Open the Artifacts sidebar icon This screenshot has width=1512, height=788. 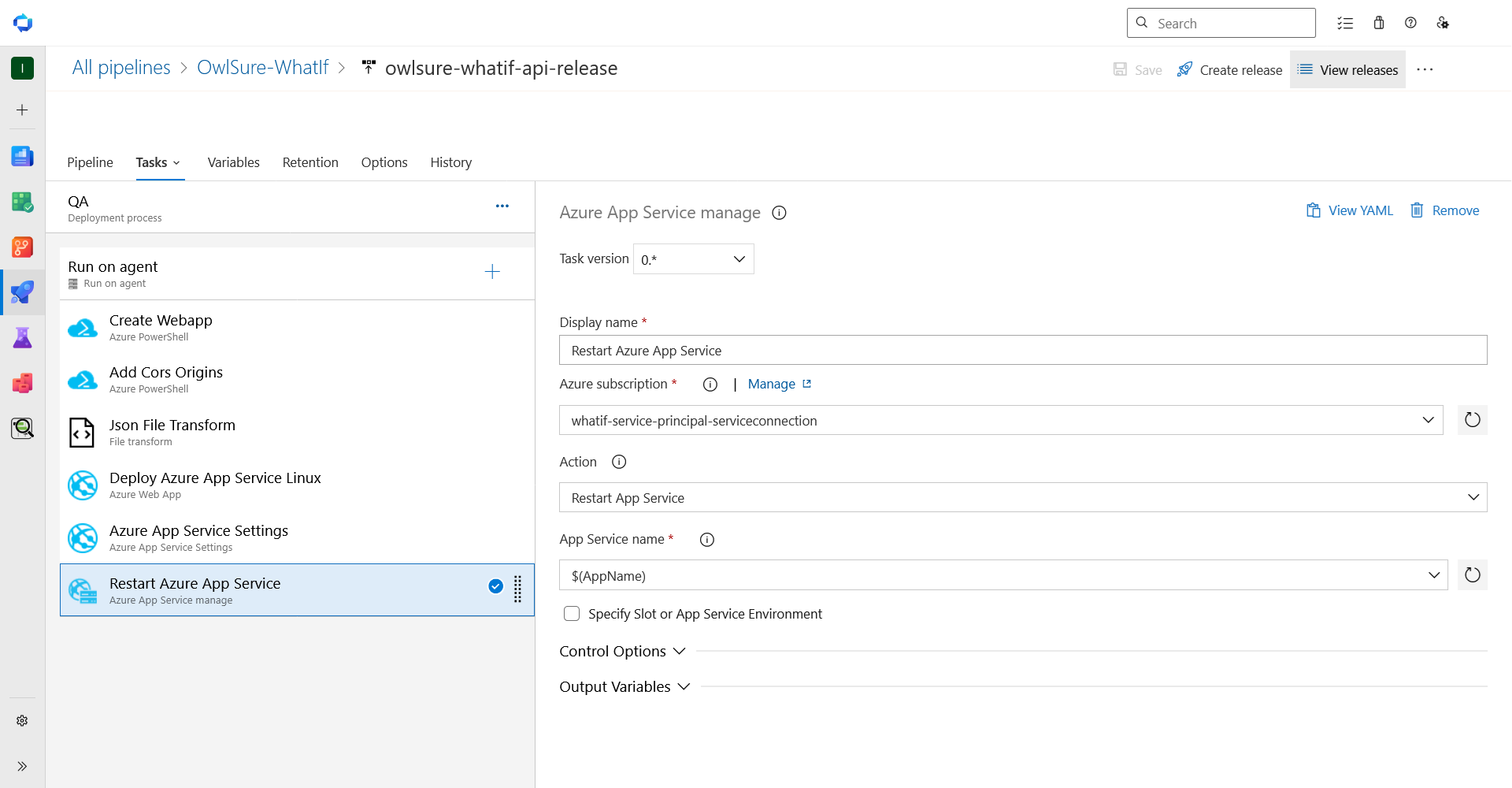coord(22,383)
